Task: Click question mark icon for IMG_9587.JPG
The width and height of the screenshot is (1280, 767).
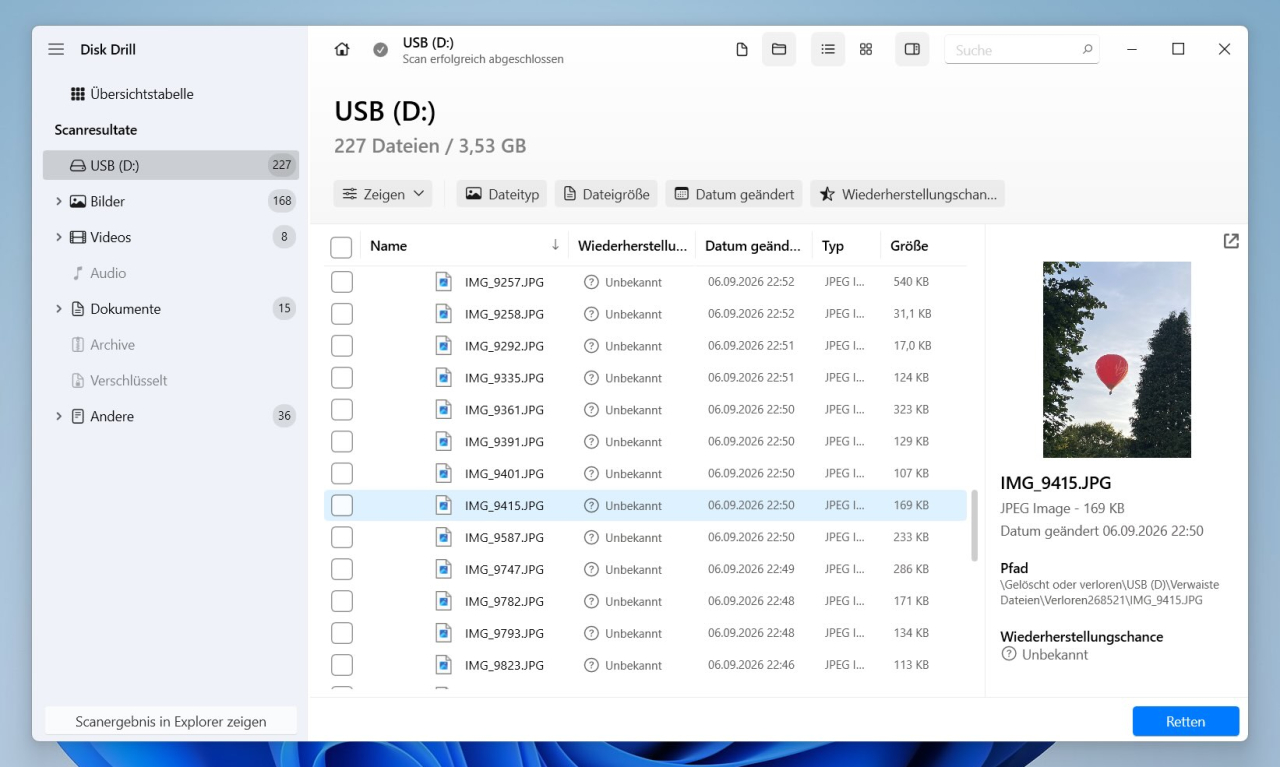Action: pos(591,537)
